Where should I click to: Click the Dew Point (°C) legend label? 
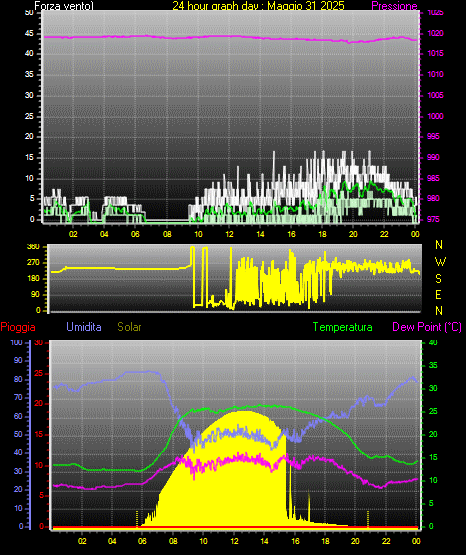pos(427,327)
